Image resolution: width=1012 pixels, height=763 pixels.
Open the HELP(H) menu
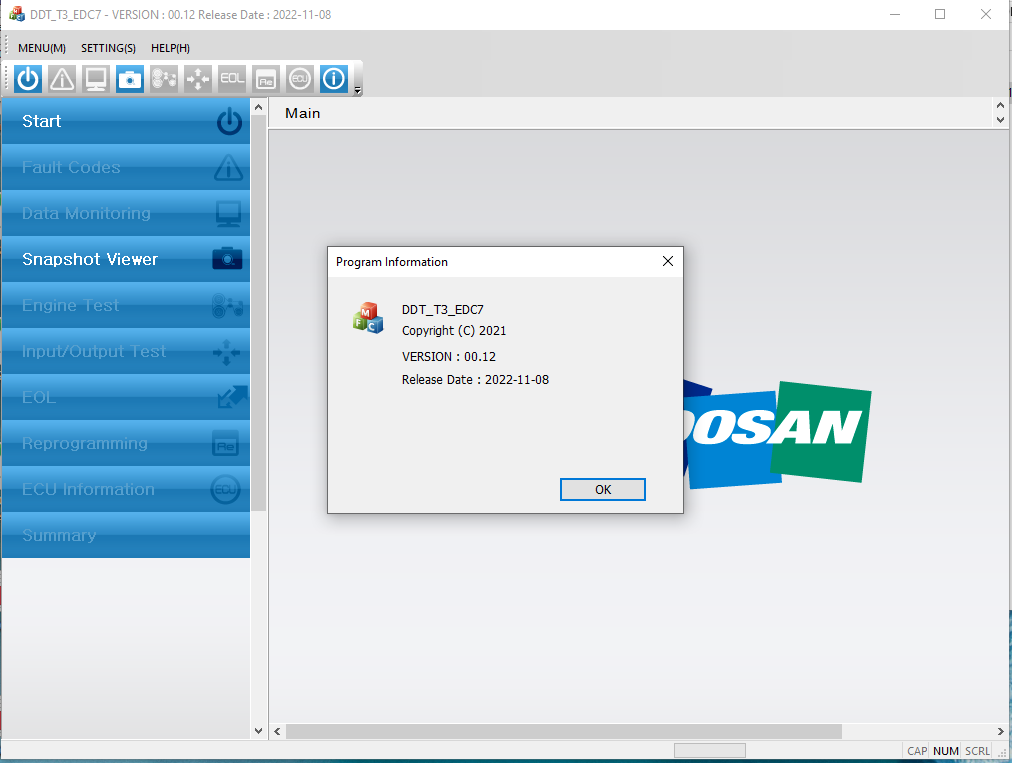click(170, 48)
